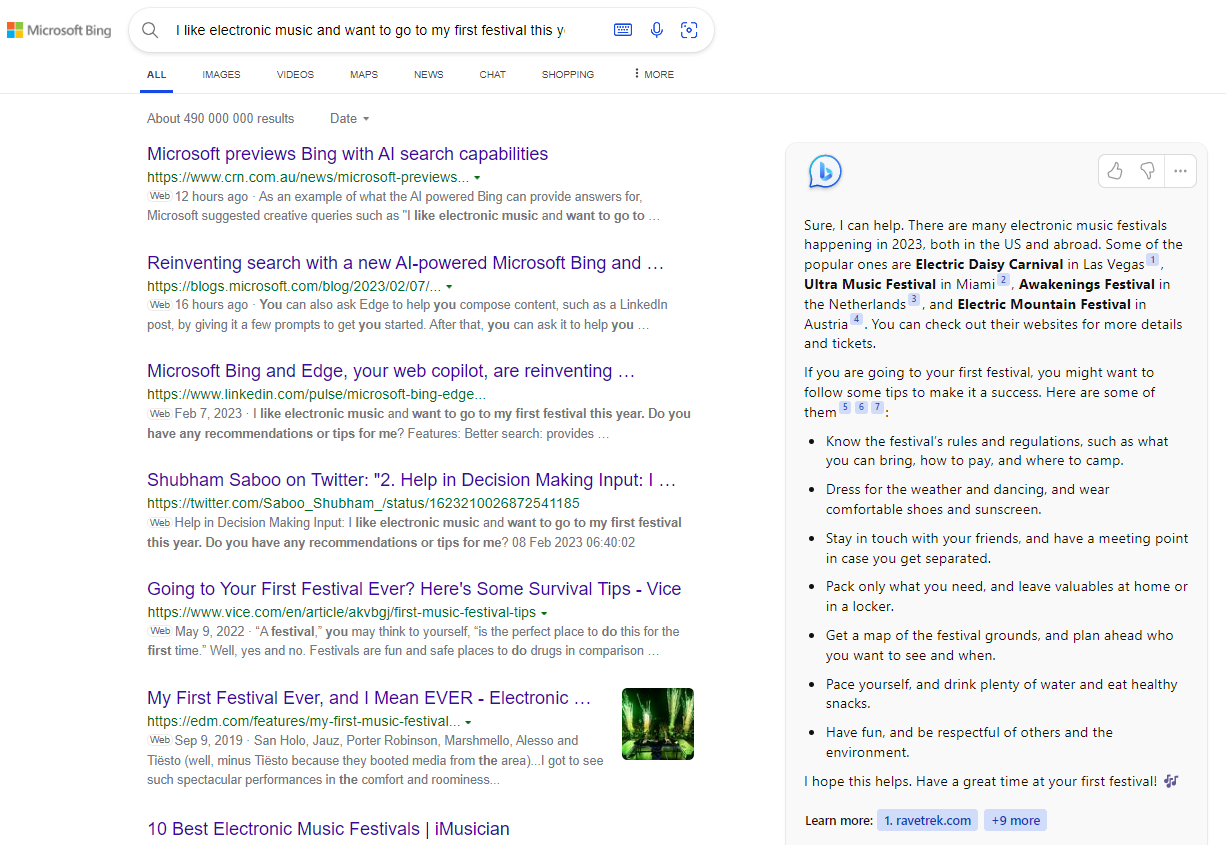
Task: Open 'Reinventing search with a new AI-powered' result
Action: (x=405, y=263)
